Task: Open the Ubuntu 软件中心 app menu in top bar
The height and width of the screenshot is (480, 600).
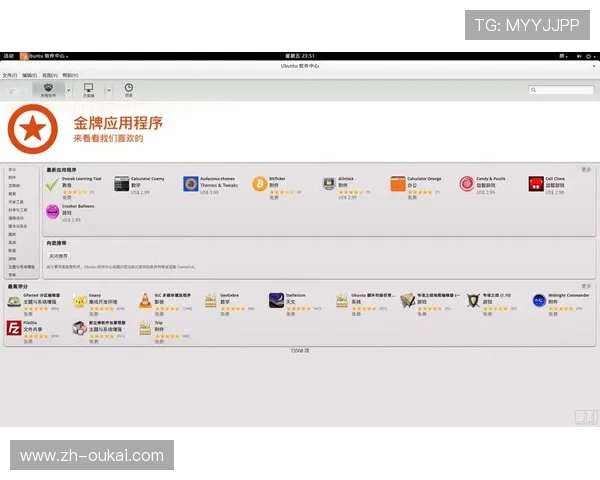Action: pos(44,56)
